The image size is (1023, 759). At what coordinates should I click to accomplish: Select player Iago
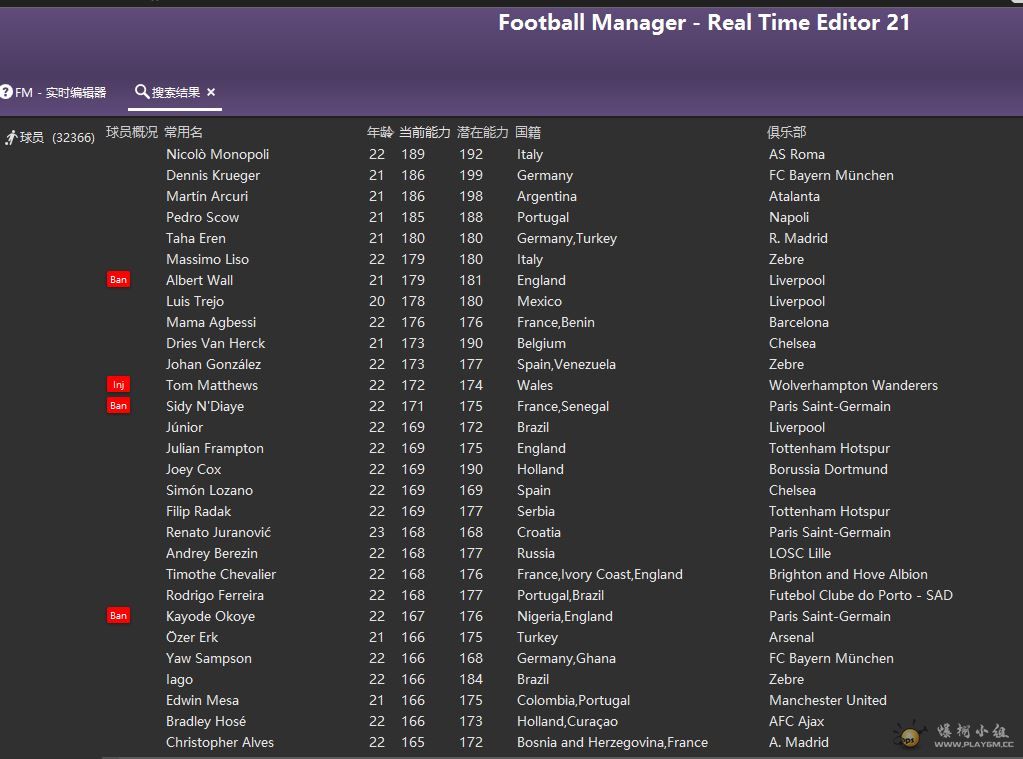pos(179,679)
